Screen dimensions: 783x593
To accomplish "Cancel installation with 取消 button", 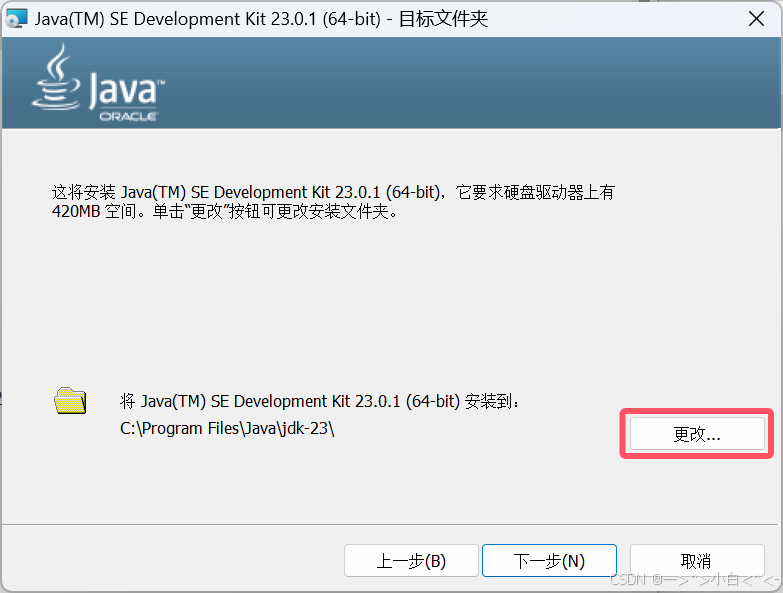I will point(697,561).
